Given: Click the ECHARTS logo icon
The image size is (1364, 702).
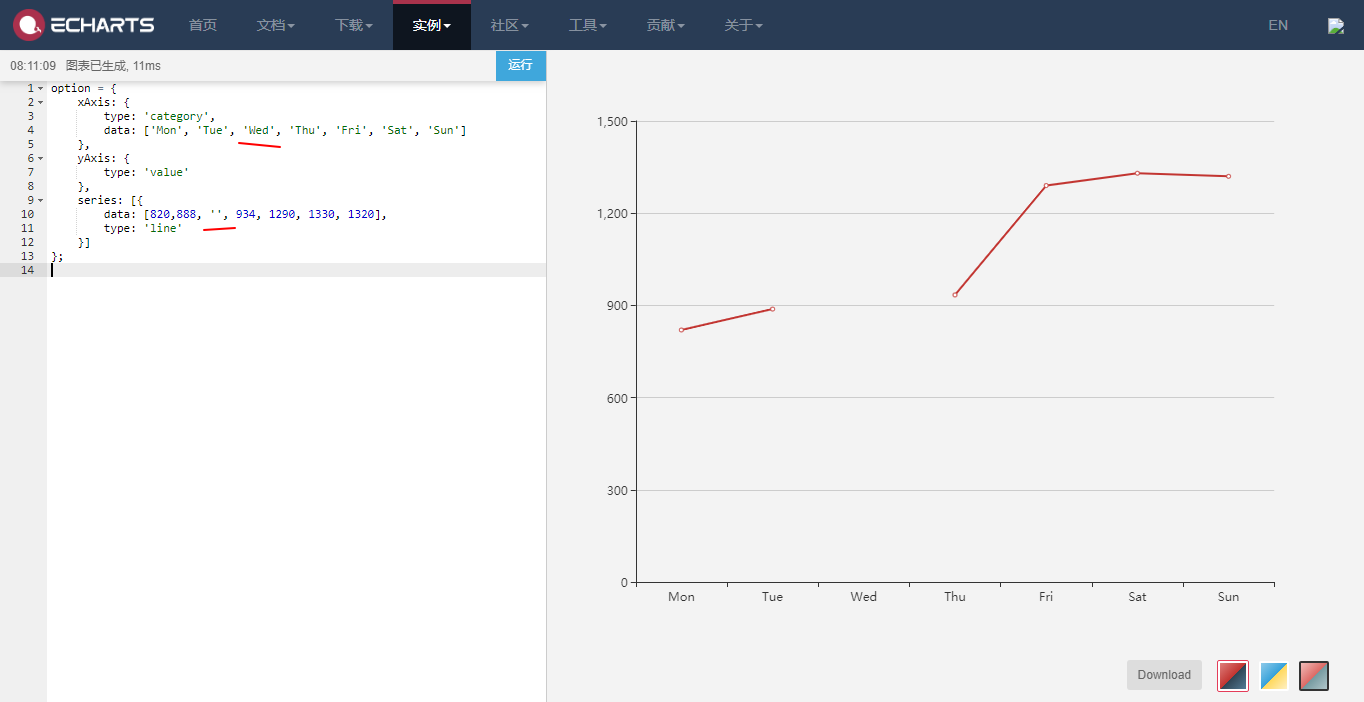Looking at the screenshot, I should 28,25.
